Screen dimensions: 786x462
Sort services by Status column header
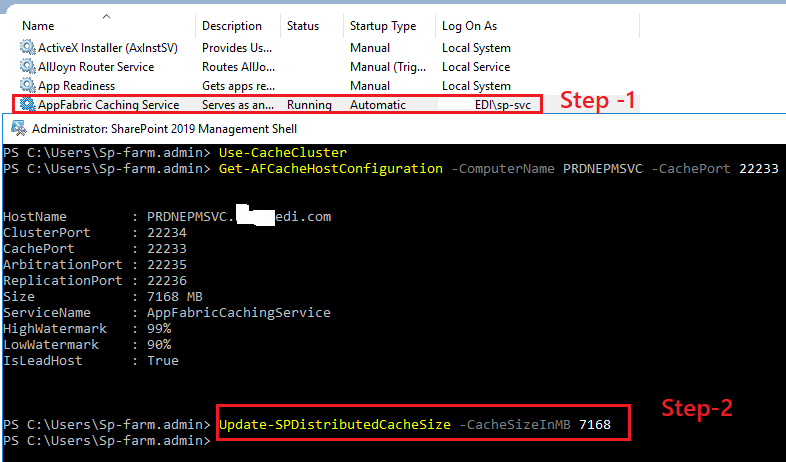click(303, 26)
